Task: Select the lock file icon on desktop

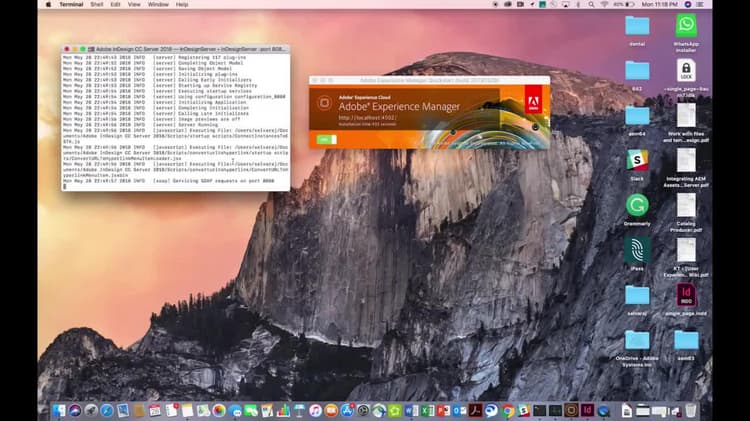Action: click(686, 71)
